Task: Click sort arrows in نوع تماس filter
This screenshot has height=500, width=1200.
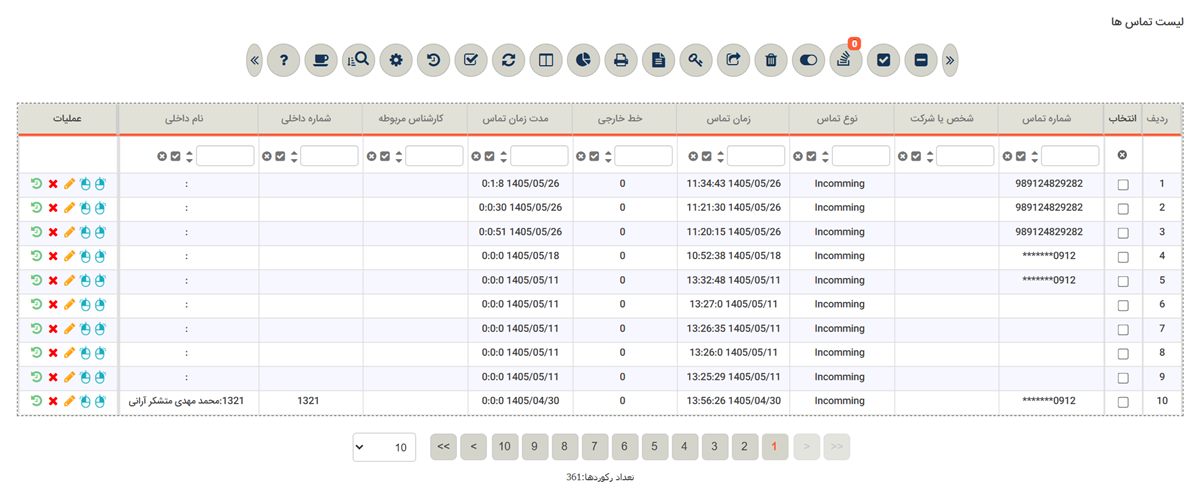Action: point(825,156)
